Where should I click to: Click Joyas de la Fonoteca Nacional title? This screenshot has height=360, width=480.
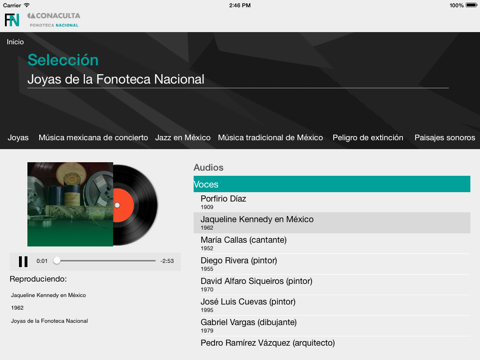[x=116, y=79]
